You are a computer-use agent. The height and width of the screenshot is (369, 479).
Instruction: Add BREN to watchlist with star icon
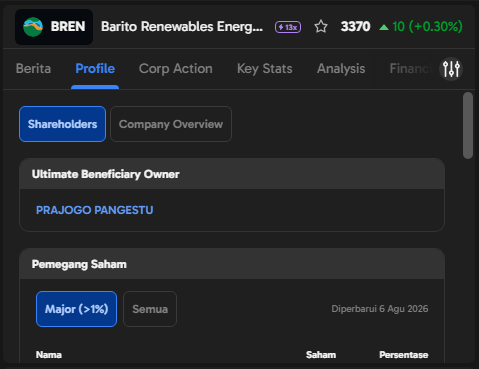coord(321,27)
